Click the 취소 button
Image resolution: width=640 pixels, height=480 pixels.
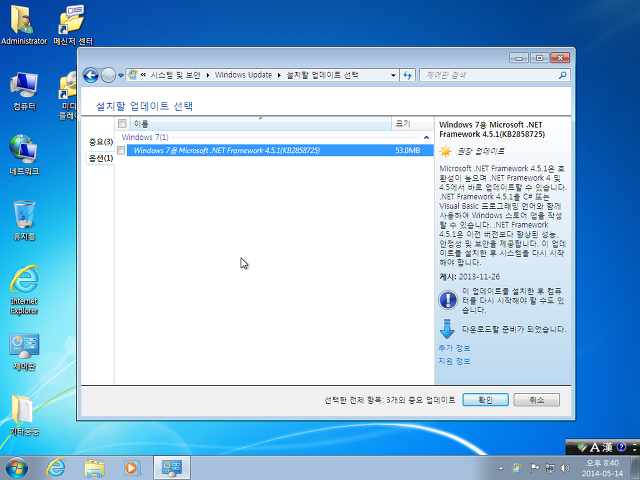point(537,400)
